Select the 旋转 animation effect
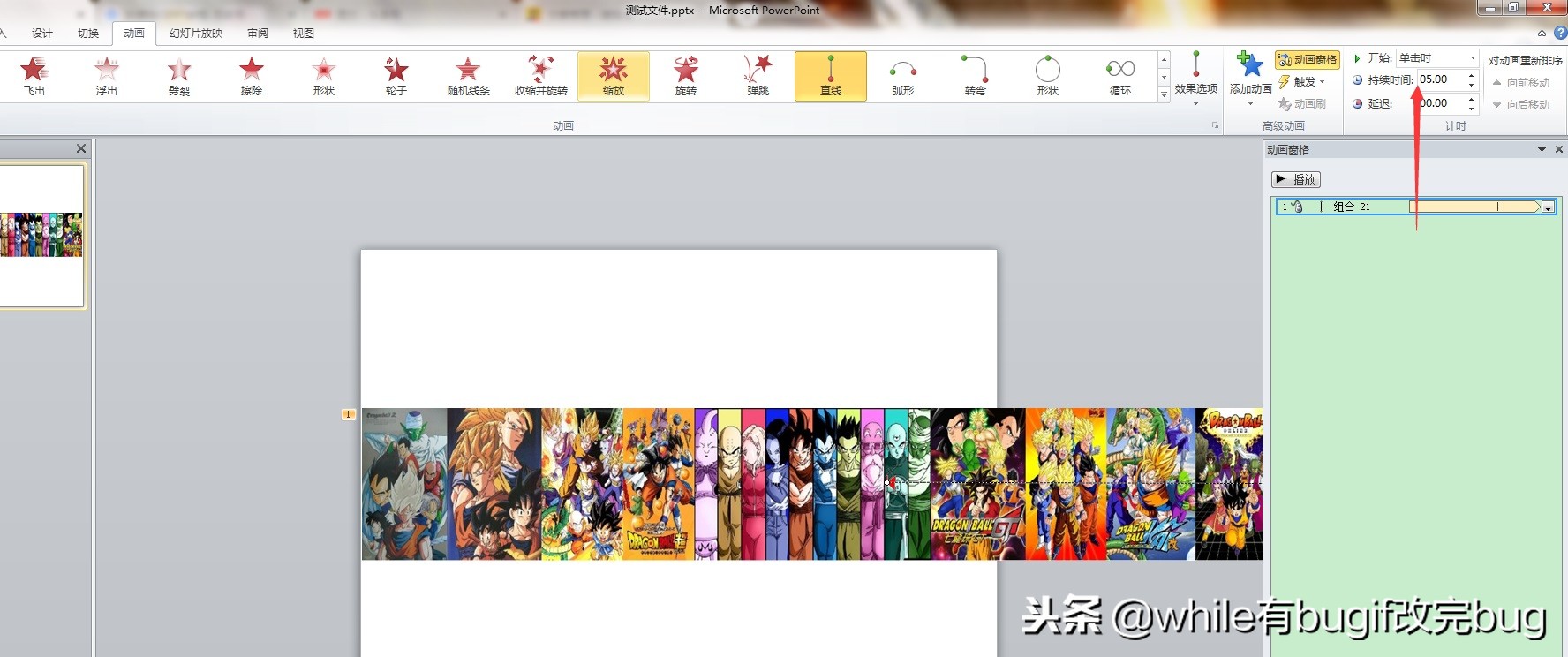1568x657 pixels. pyautogui.click(x=686, y=76)
